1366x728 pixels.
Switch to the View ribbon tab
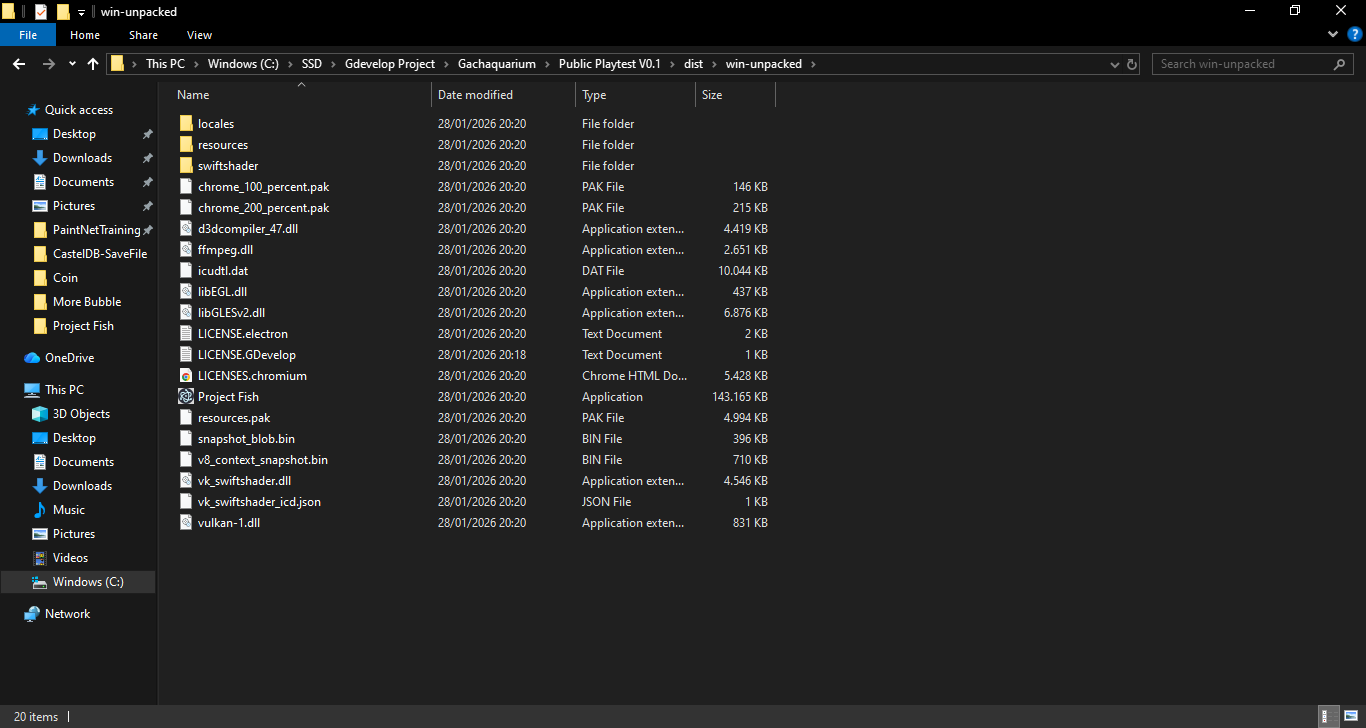199,35
